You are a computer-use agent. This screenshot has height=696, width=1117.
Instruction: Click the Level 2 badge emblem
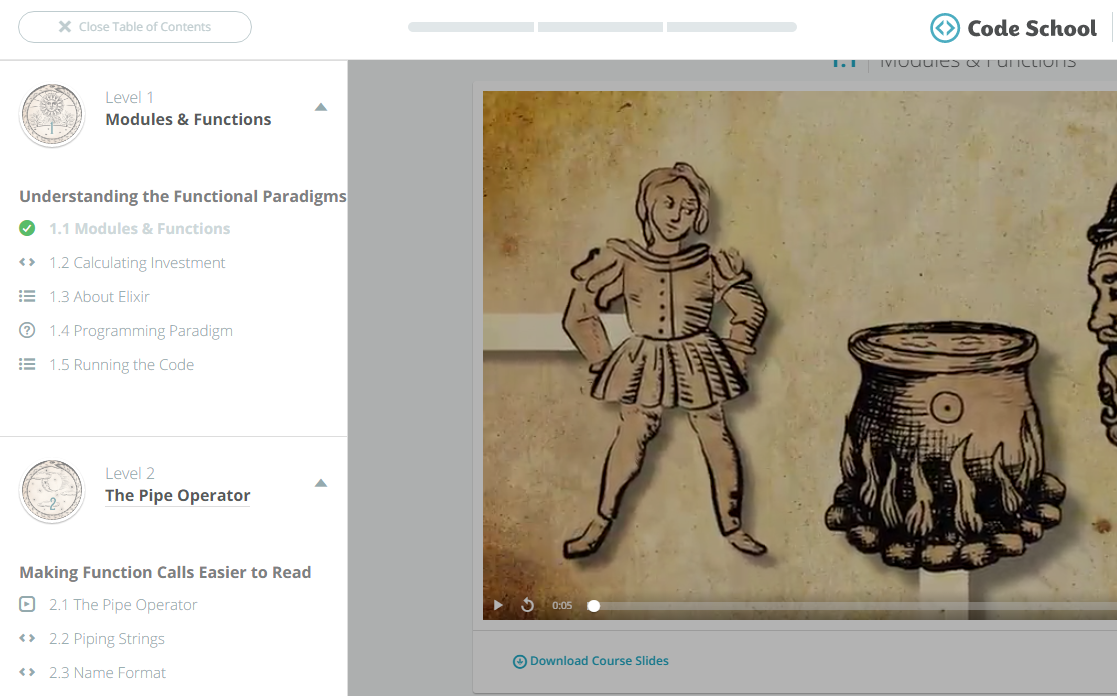[52, 492]
